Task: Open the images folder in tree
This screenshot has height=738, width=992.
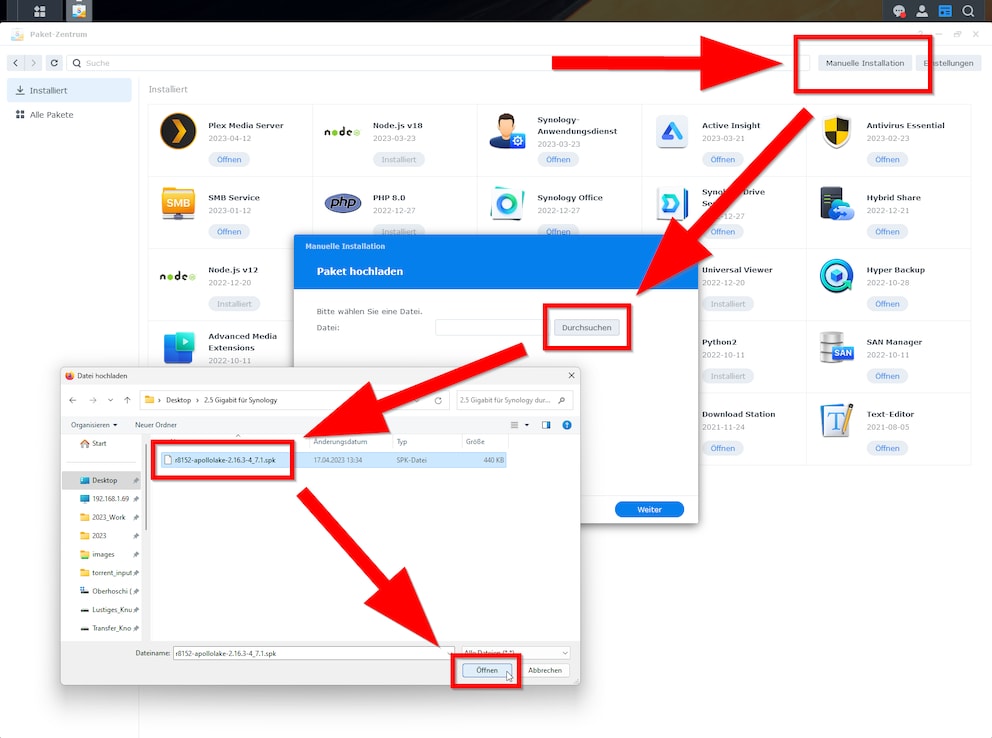Action: click(101, 554)
